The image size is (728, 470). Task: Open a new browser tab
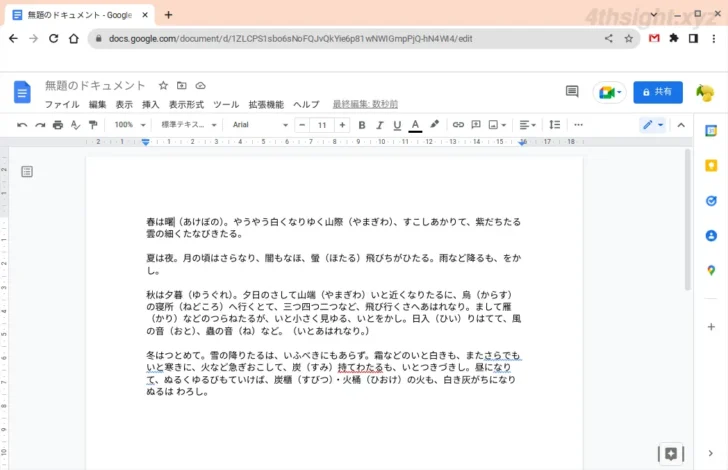(x=169, y=15)
